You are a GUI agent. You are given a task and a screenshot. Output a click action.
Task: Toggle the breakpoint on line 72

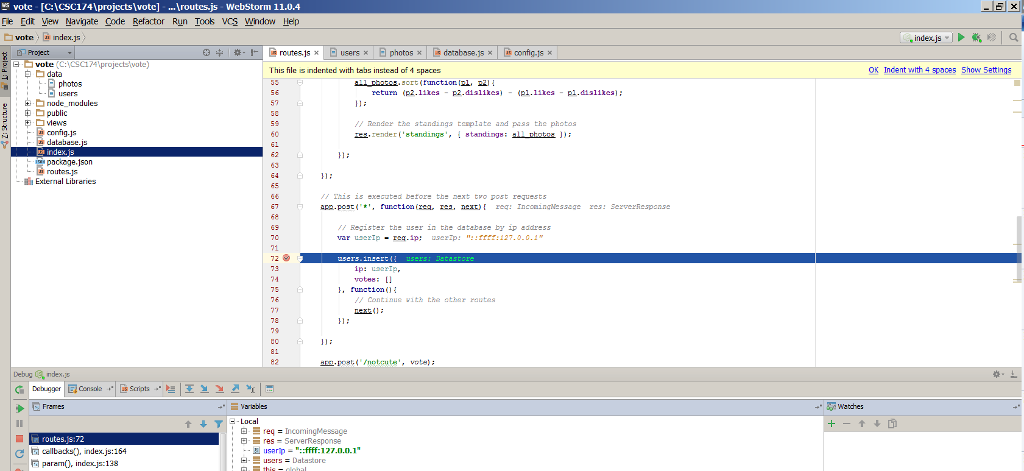point(286,258)
